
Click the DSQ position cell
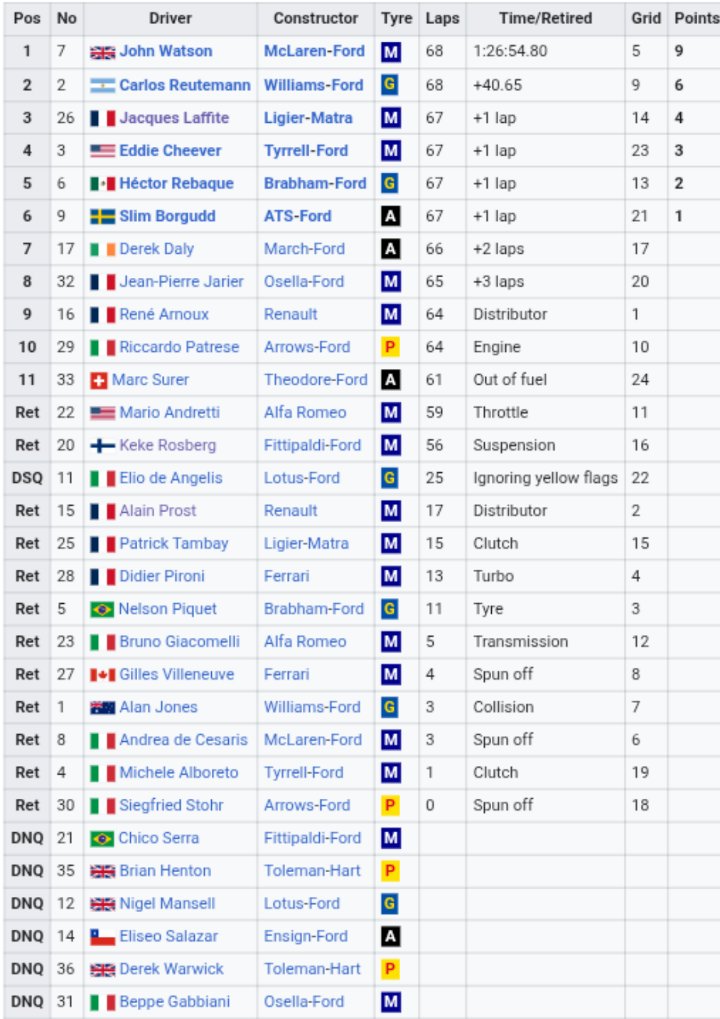tap(27, 478)
